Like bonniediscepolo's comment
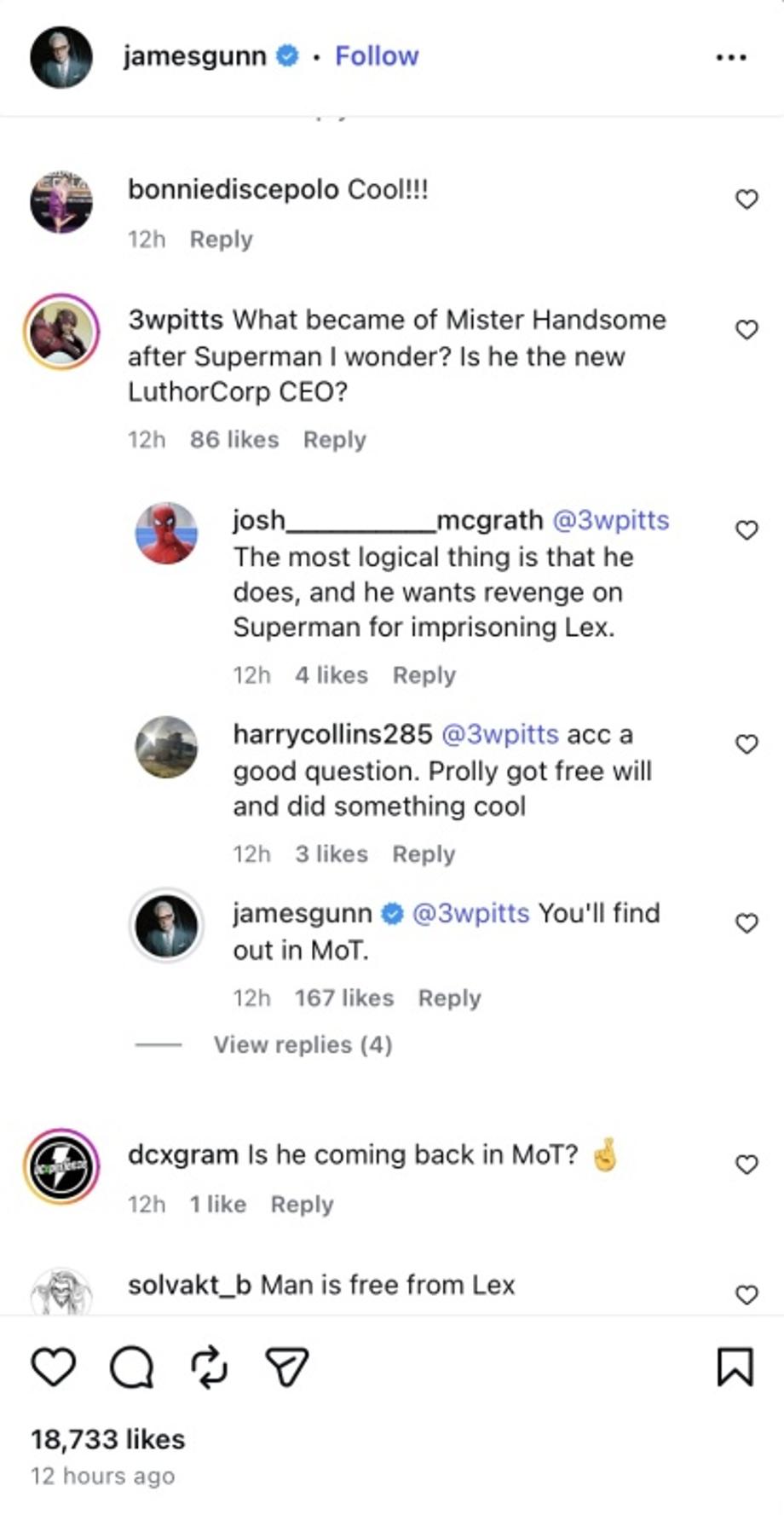Image resolution: width=784 pixels, height=1515 pixels. click(747, 199)
